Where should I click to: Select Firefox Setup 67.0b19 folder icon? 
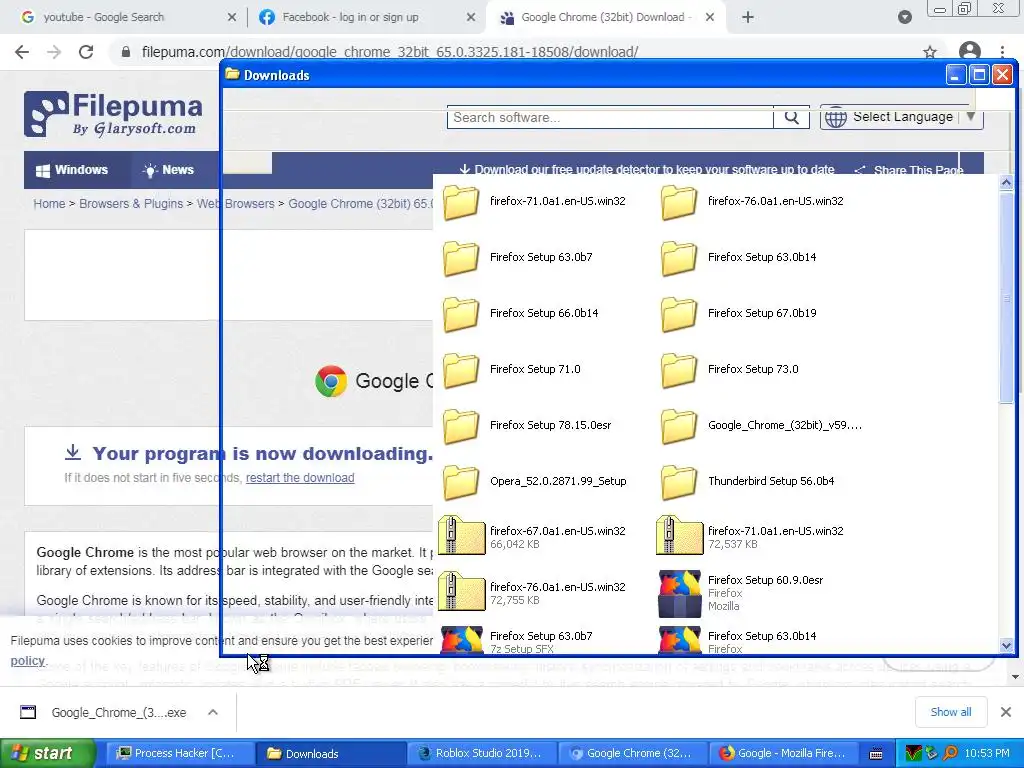point(679,314)
